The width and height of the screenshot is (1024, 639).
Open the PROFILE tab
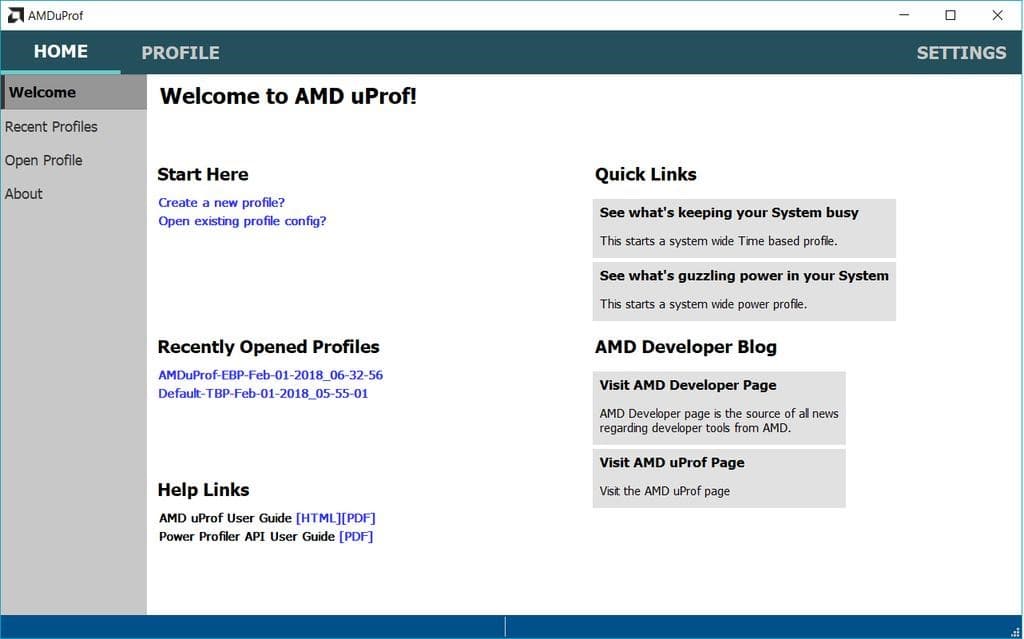[180, 53]
